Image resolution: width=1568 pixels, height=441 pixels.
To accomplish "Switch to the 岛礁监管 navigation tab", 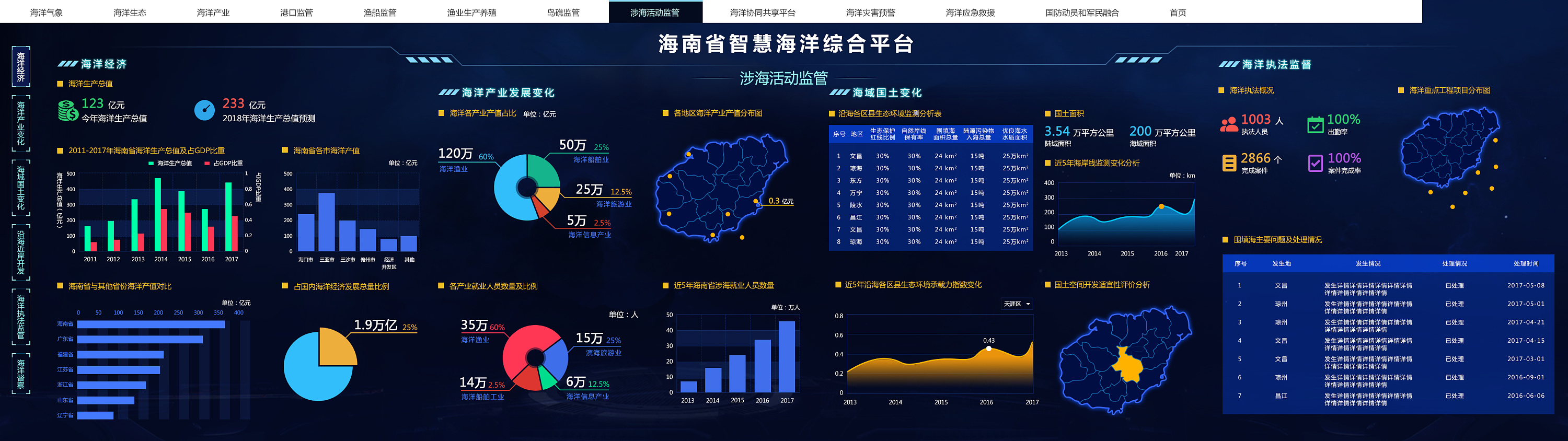I will (x=563, y=13).
